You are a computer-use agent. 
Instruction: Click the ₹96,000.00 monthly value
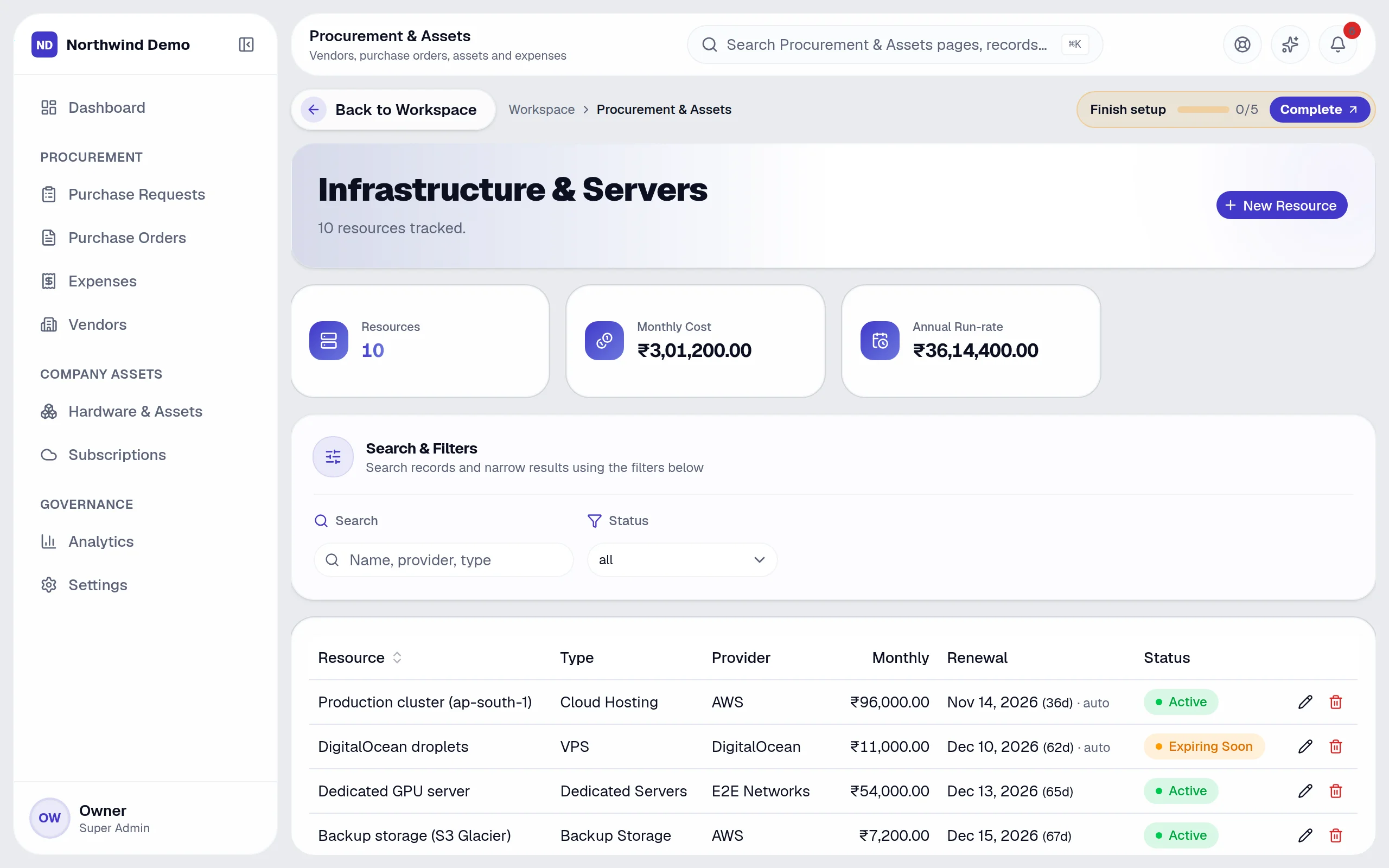click(x=889, y=702)
